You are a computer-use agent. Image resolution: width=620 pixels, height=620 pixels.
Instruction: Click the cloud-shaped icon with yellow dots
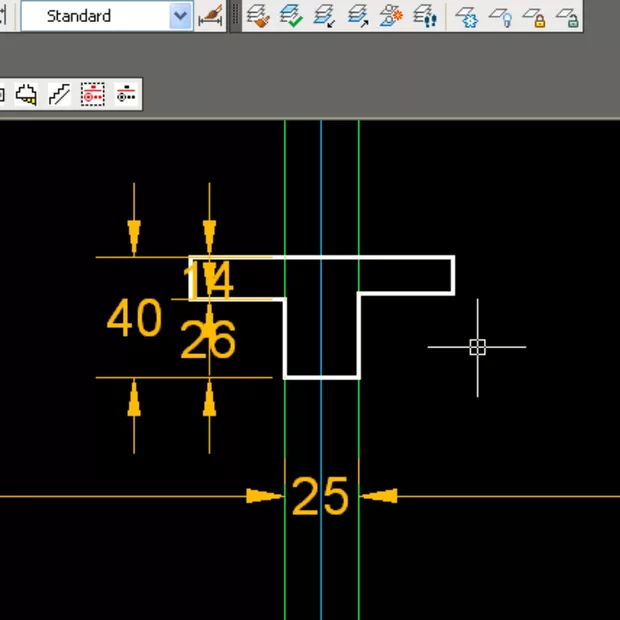click(27, 95)
